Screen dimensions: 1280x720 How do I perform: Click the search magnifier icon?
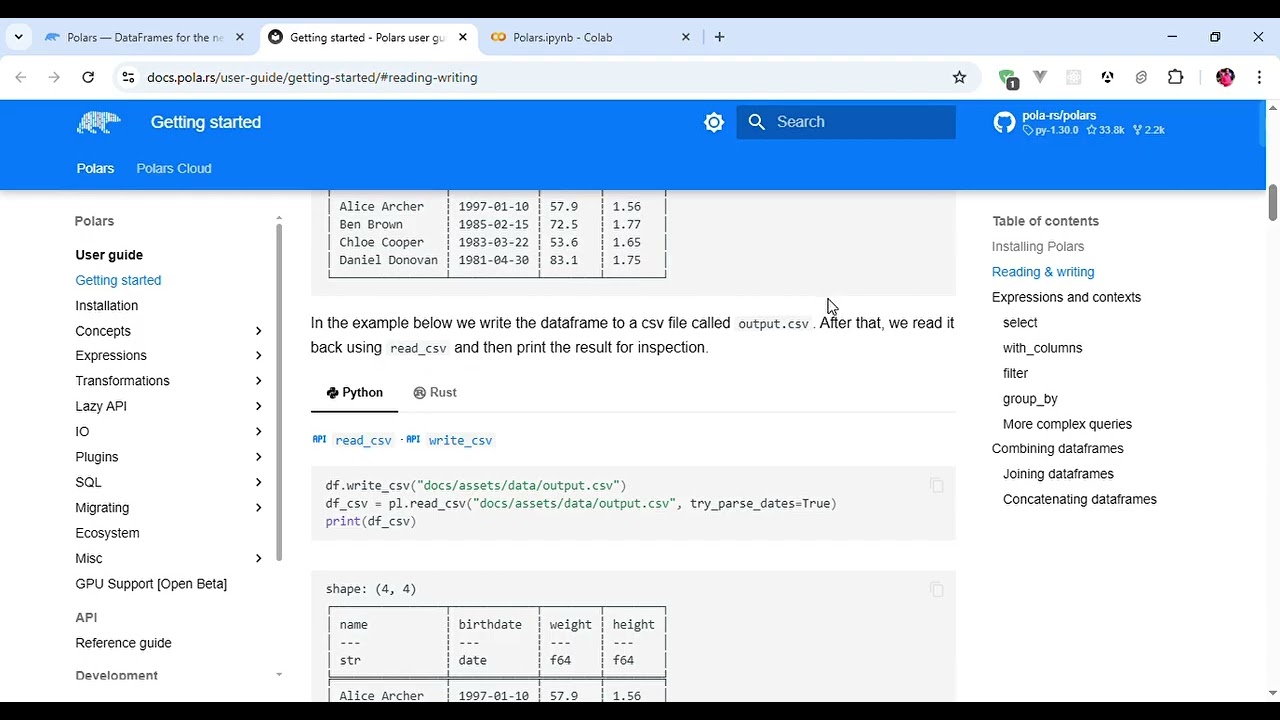click(757, 122)
